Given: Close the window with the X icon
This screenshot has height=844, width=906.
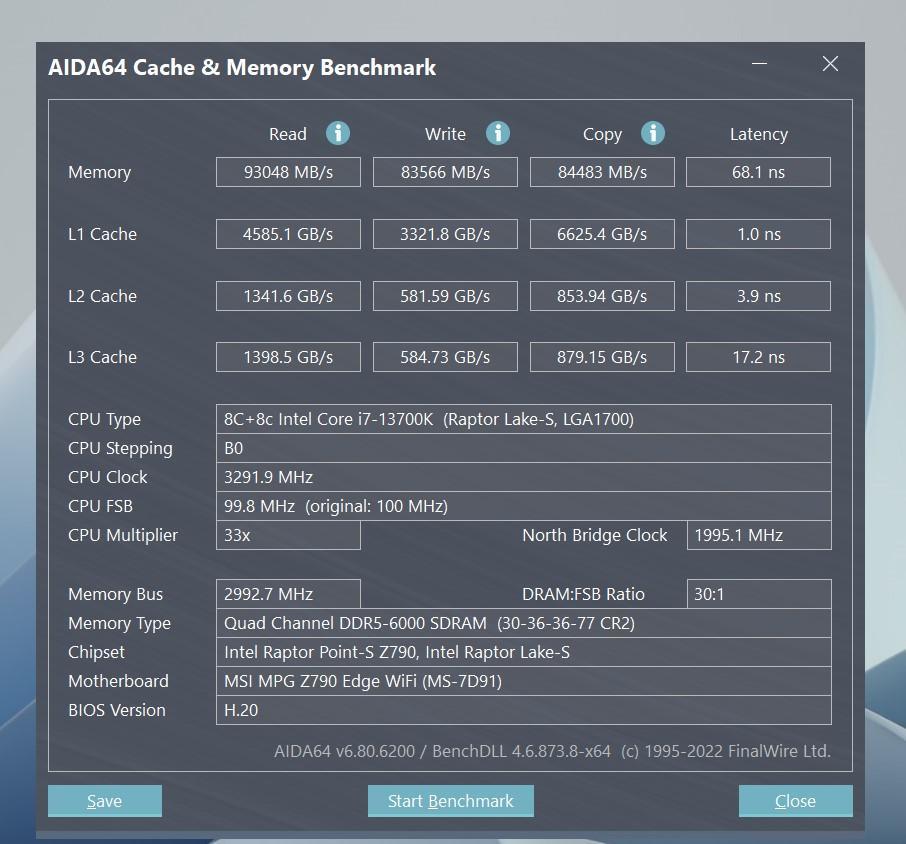Looking at the screenshot, I should tap(830, 64).
